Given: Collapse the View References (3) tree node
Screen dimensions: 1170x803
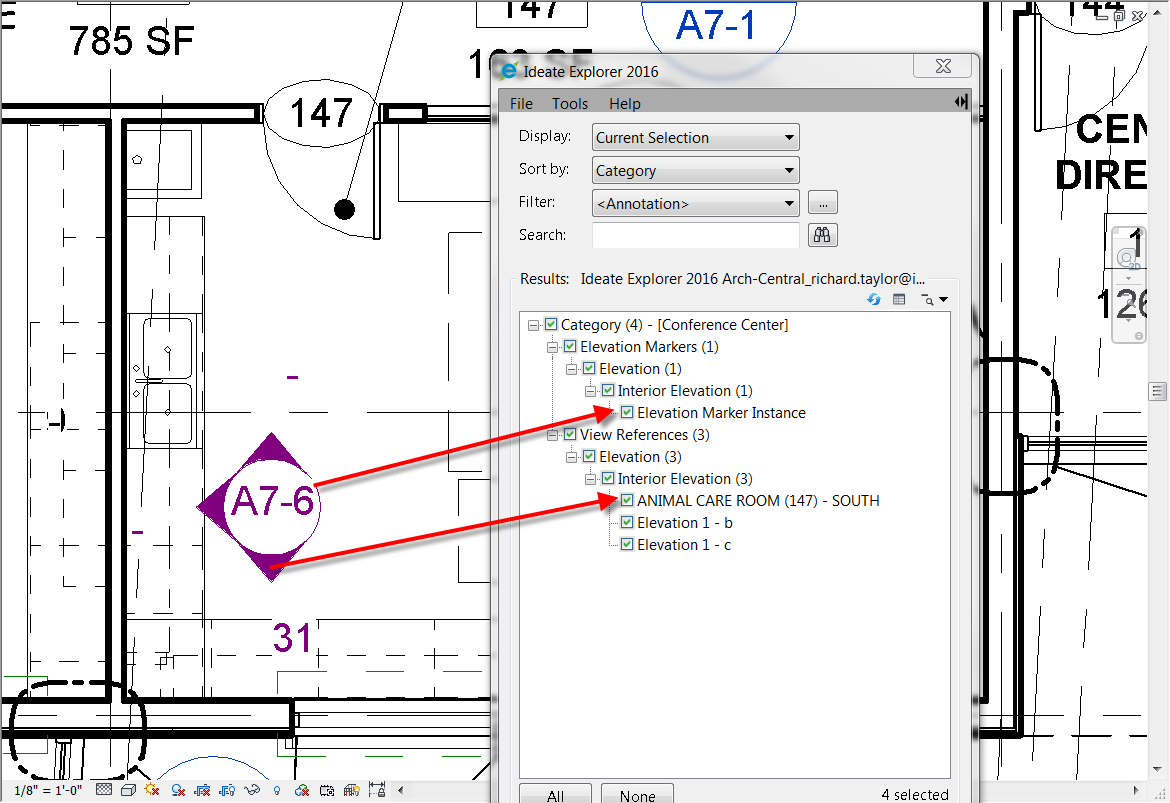Looking at the screenshot, I should point(553,435).
